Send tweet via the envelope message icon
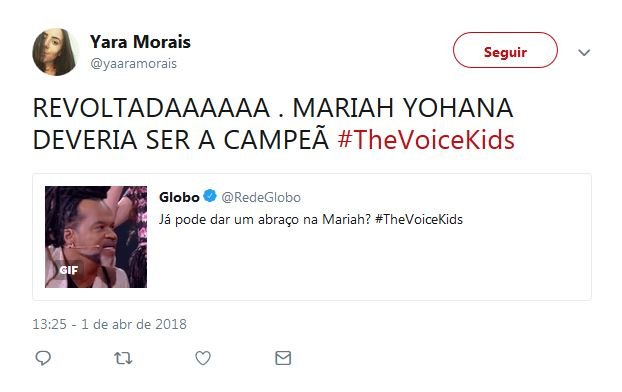Viewport: 622px width, 392px height. point(283,358)
